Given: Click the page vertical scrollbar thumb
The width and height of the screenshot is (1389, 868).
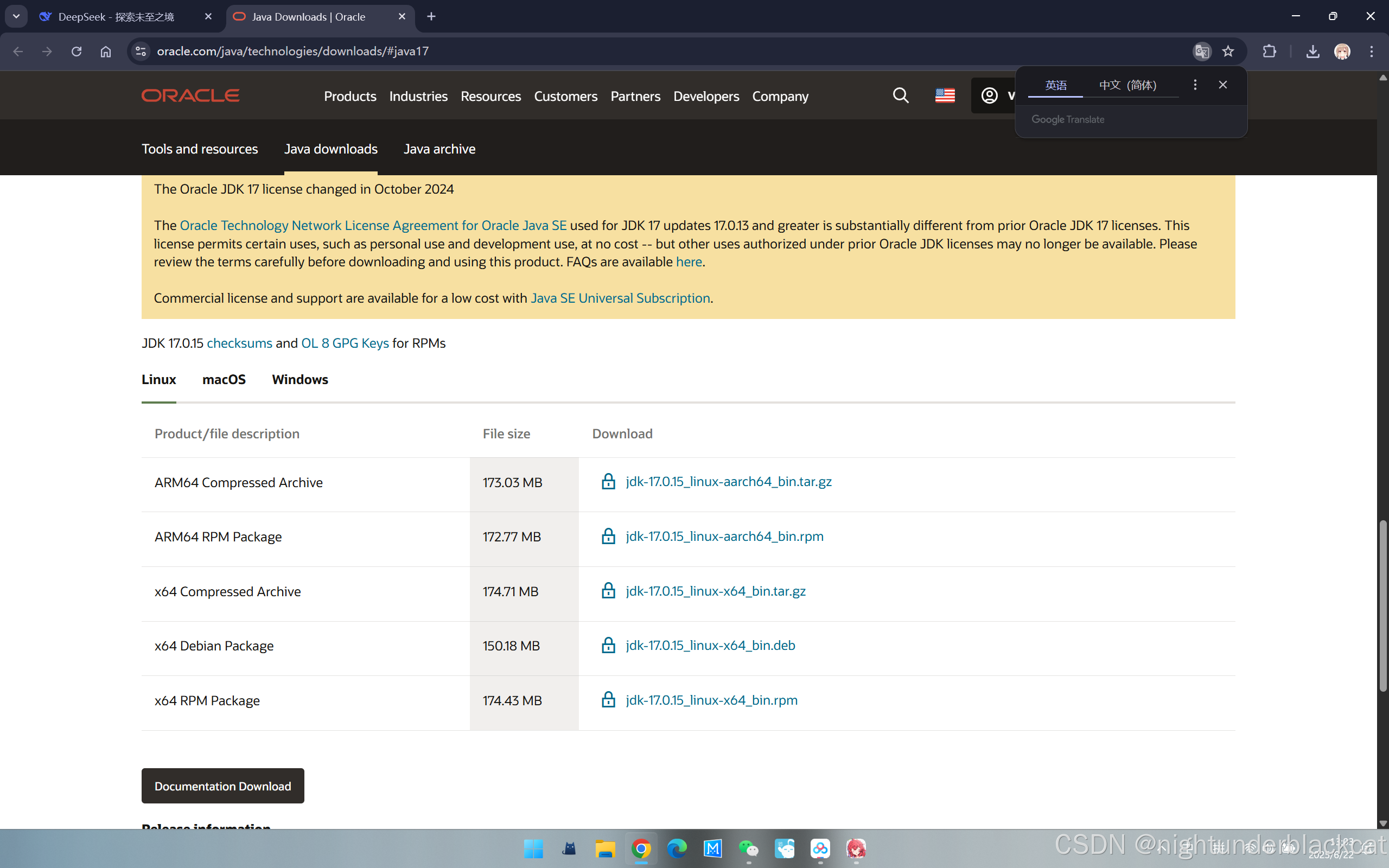Looking at the screenshot, I should (x=1382, y=605).
